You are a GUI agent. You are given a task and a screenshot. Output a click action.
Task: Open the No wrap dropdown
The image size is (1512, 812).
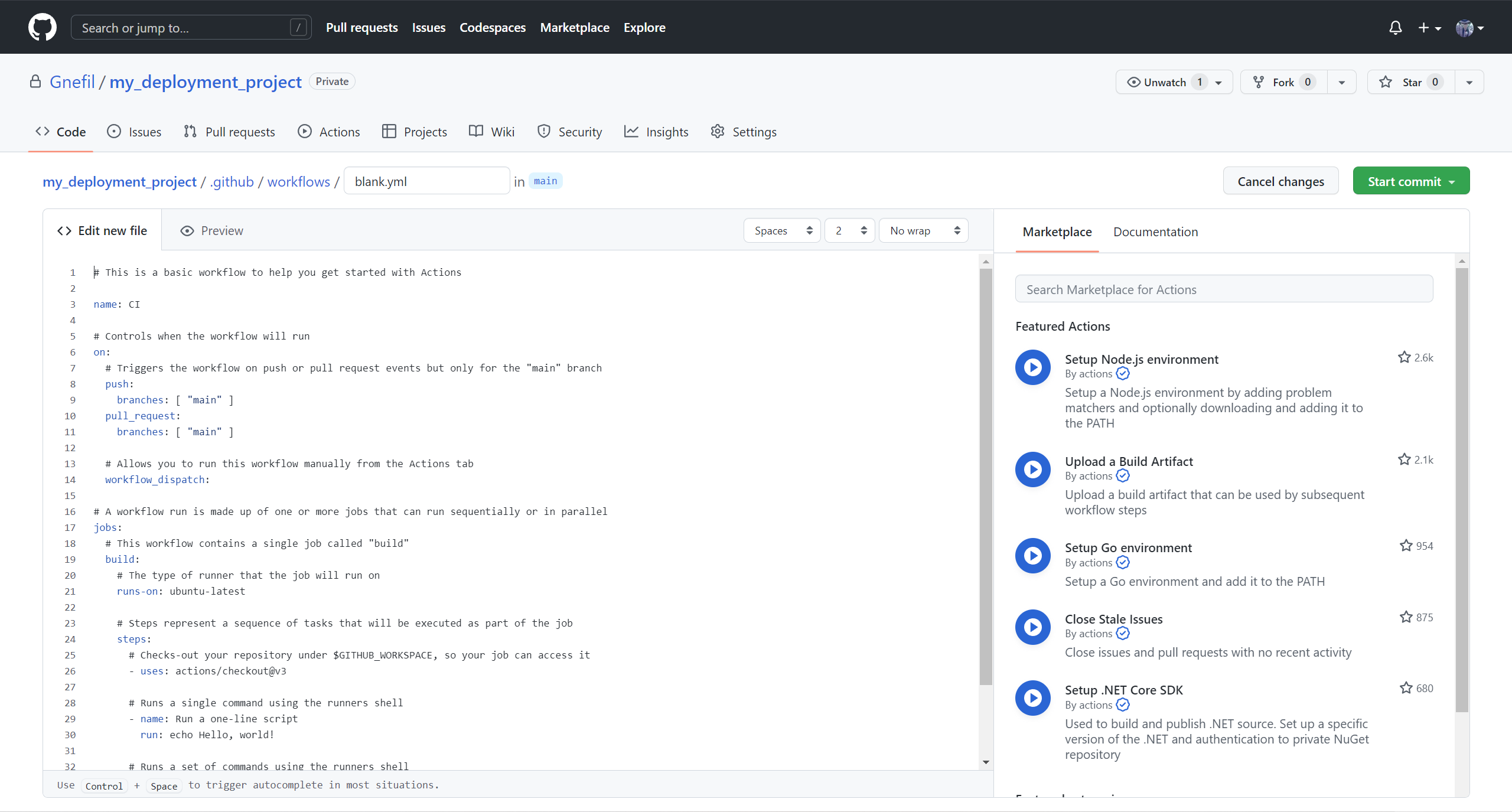[922, 230]
